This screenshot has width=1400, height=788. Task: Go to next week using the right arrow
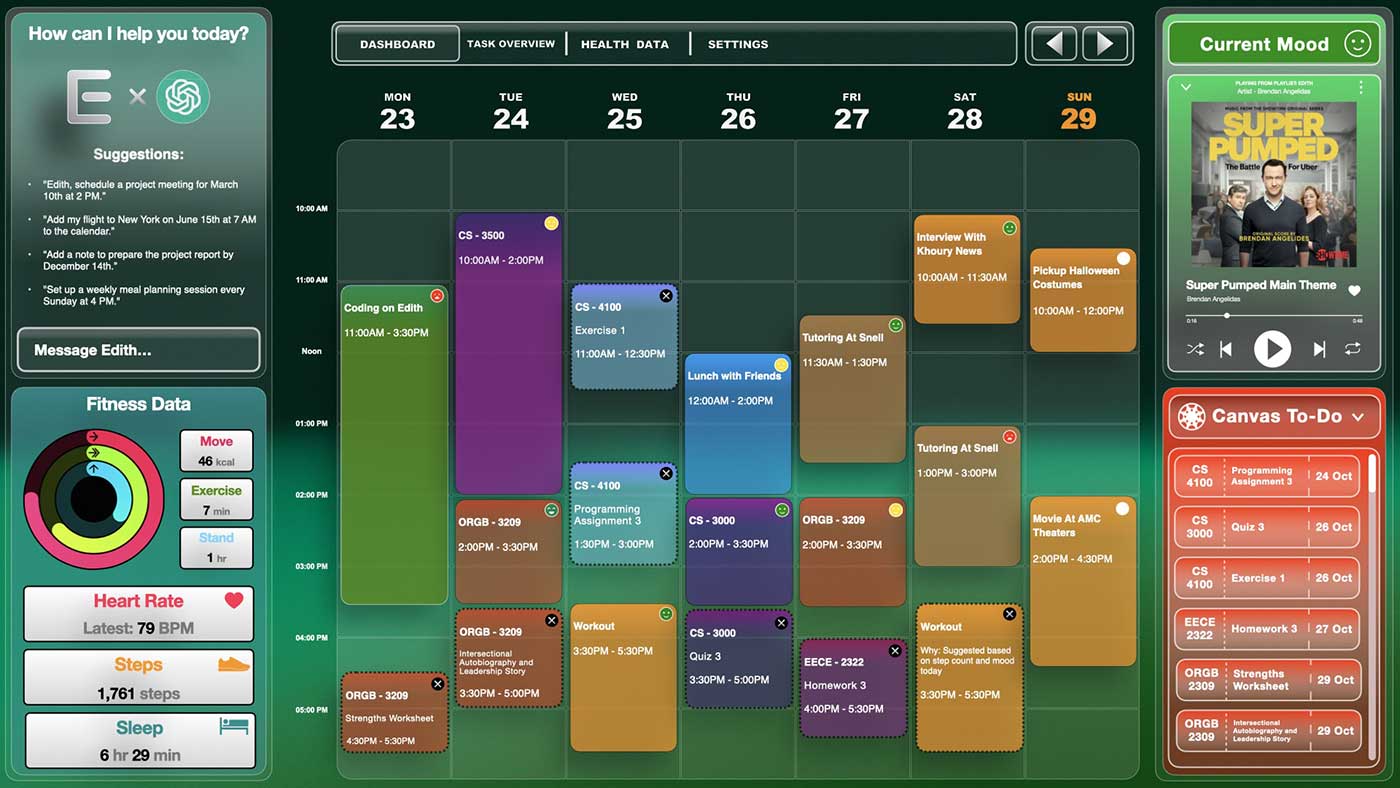click(x=1106, y=43)
